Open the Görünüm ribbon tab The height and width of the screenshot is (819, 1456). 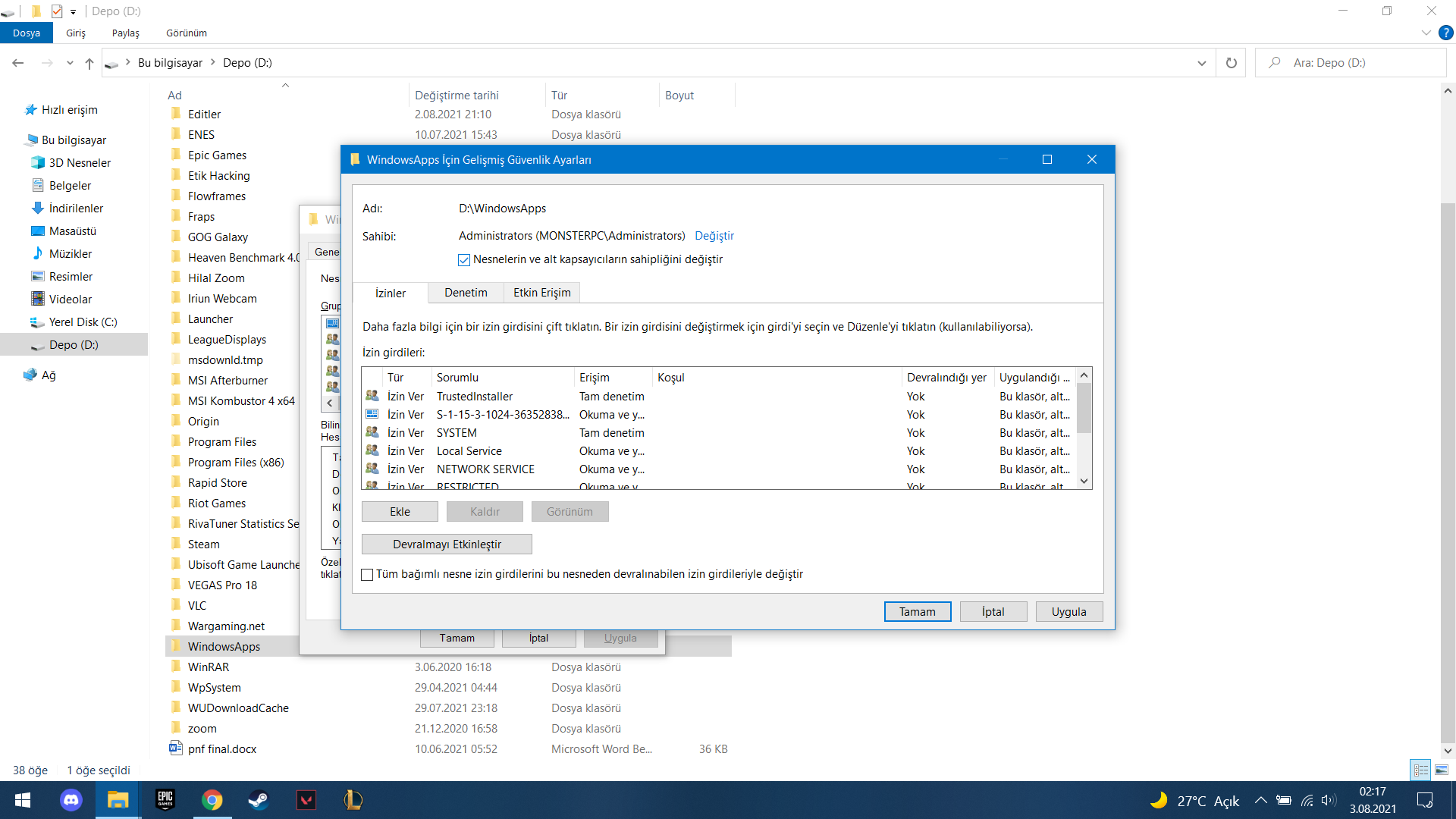point(187,33)
